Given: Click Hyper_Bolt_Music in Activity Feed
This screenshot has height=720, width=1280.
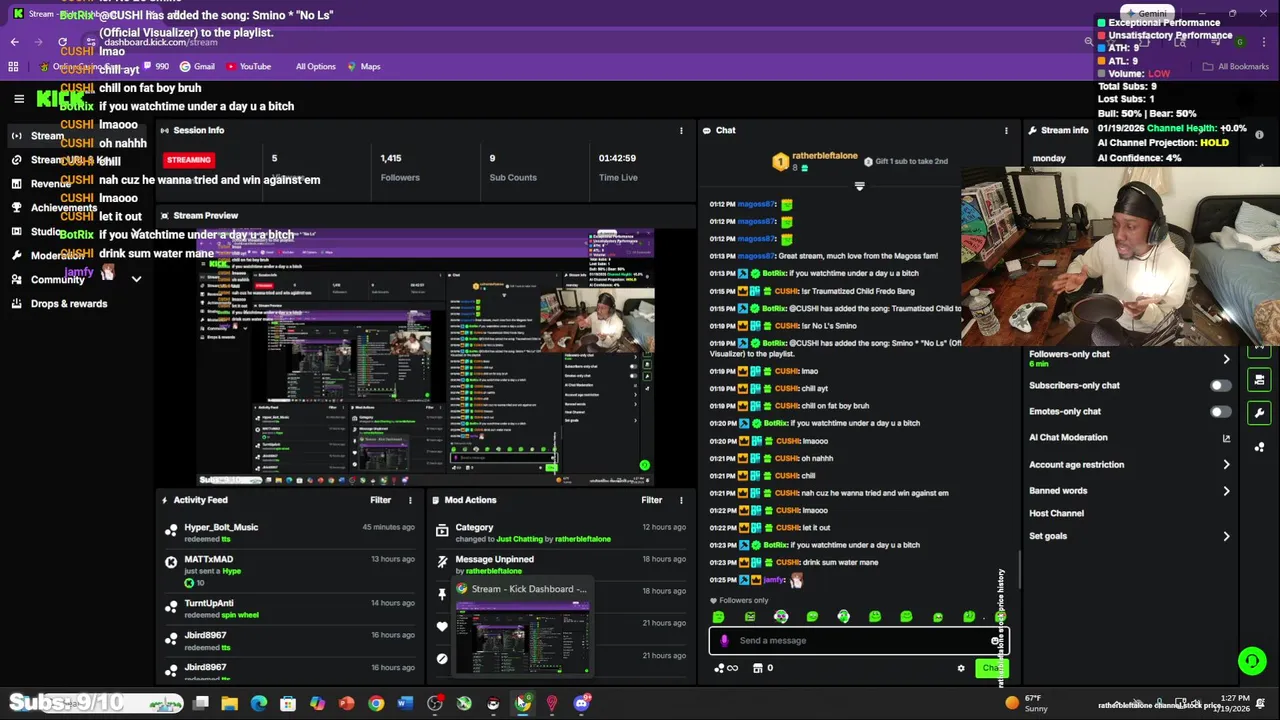Looking at the screenshot, I should point(221,528).
